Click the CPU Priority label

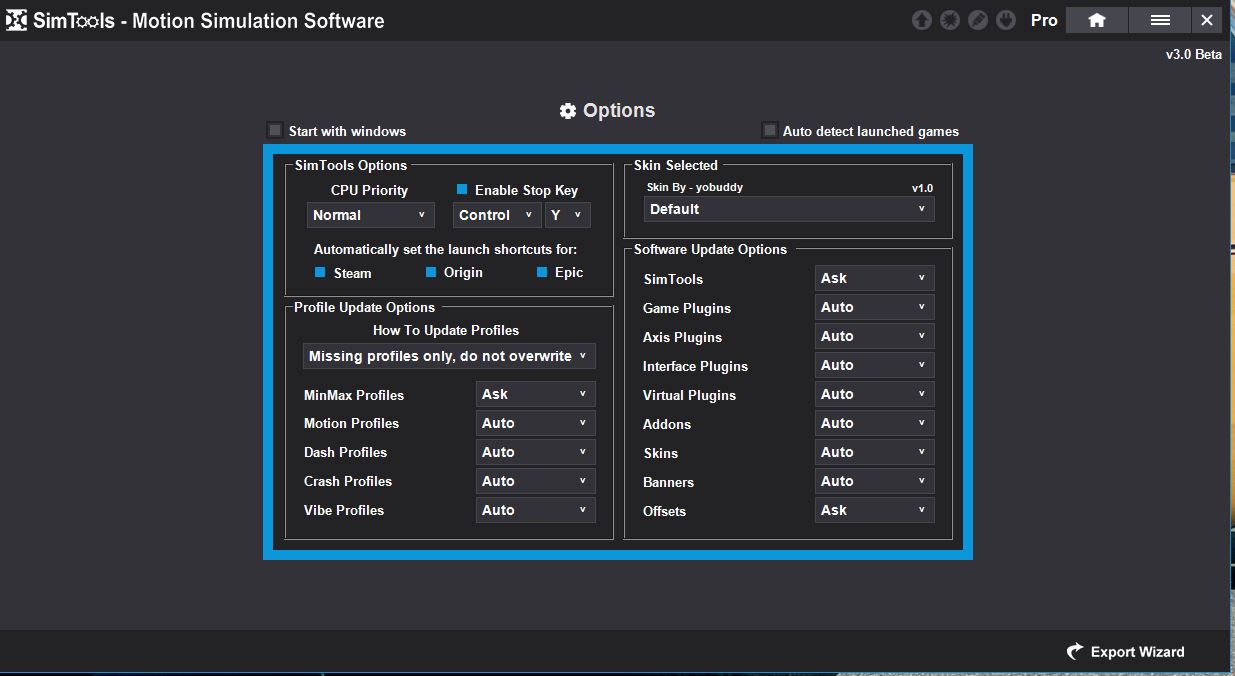[370, 190]
